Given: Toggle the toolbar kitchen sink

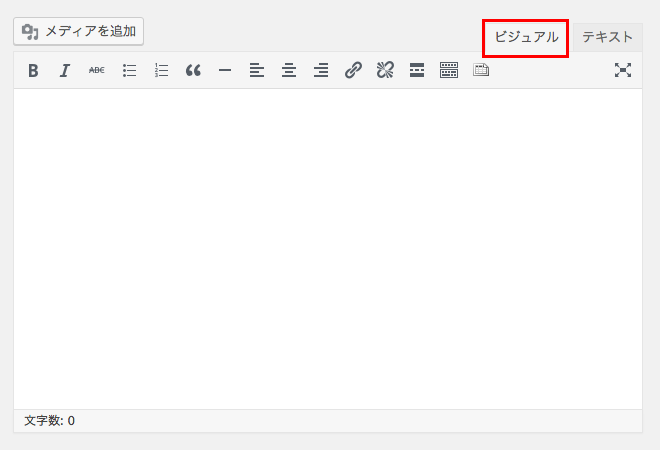Looking at the screenshot, I should tap(449, 70).
